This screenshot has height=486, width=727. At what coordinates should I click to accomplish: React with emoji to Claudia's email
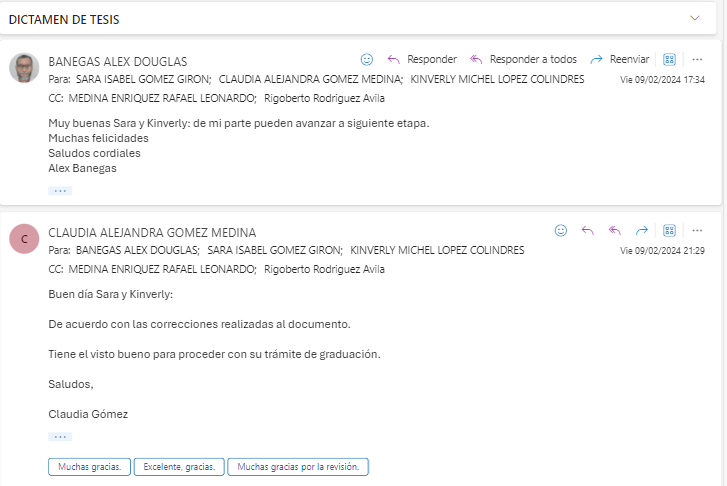point(561,230)
